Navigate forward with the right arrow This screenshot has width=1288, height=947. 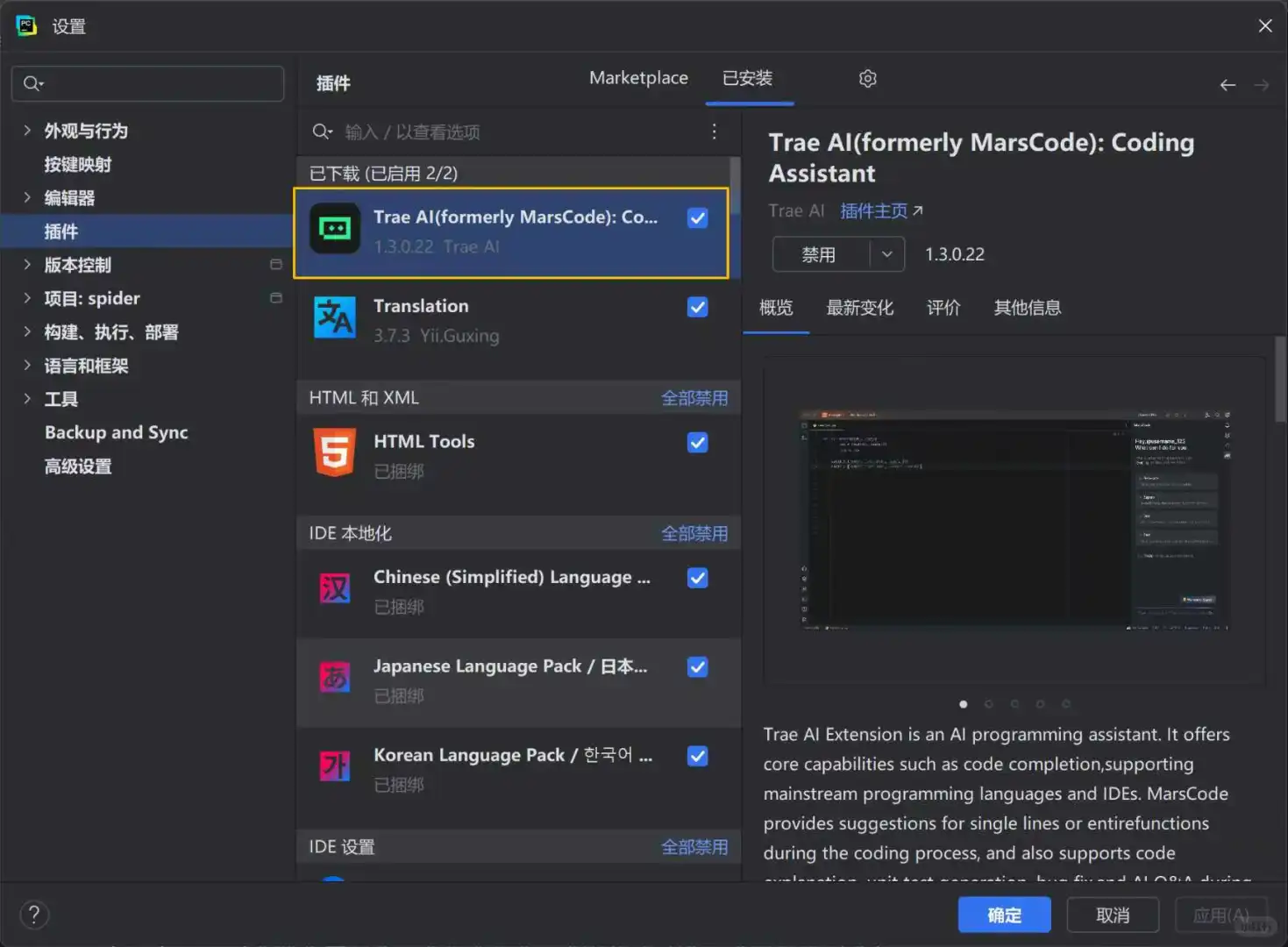pos(1262,85)
